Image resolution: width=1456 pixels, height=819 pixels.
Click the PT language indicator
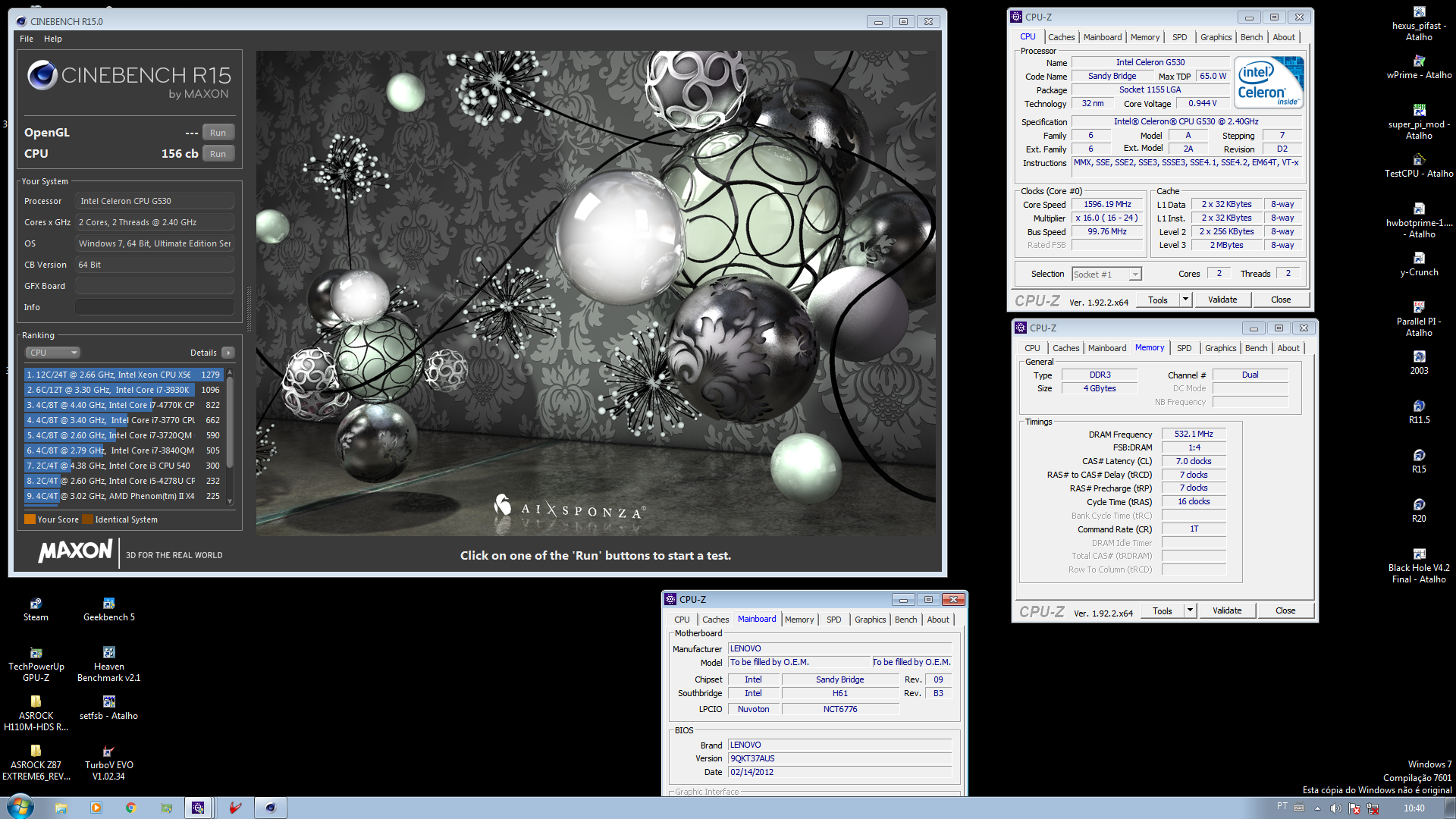coord(1282,806)
